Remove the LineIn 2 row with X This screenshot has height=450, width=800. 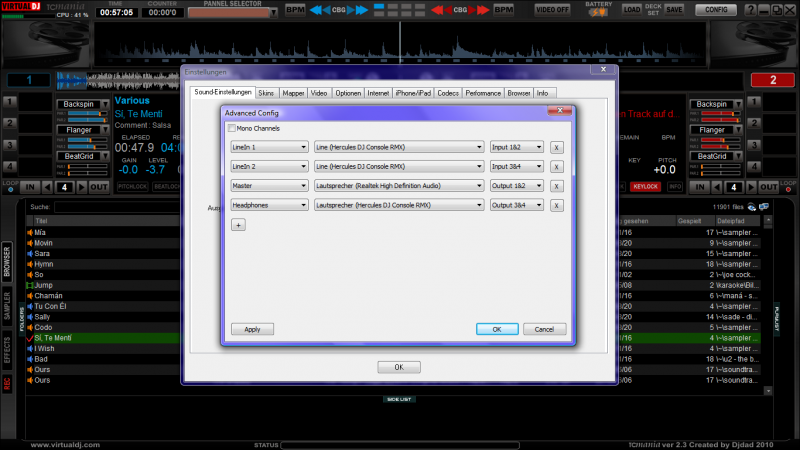click(557, 167)
